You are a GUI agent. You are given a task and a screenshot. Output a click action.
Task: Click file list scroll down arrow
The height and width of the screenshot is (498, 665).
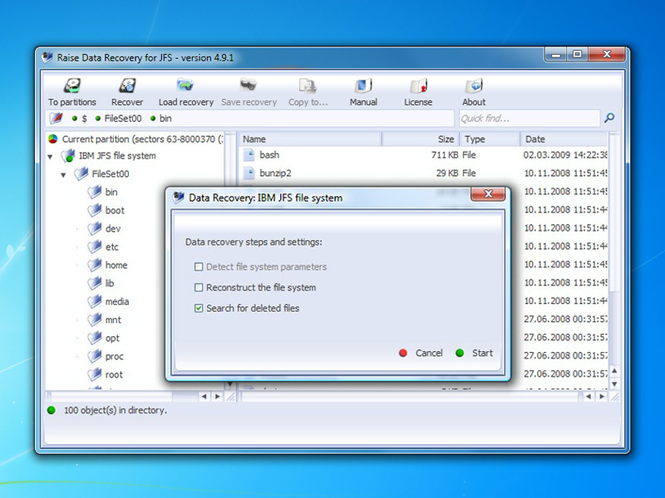615,384
